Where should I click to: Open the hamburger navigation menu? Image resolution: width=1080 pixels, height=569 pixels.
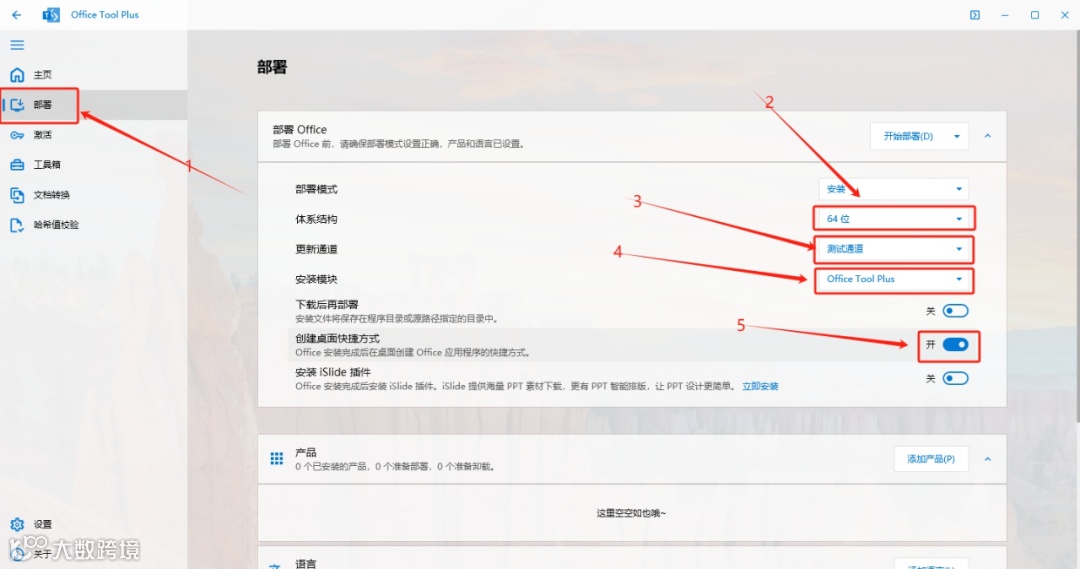click(x=17, y=45)
